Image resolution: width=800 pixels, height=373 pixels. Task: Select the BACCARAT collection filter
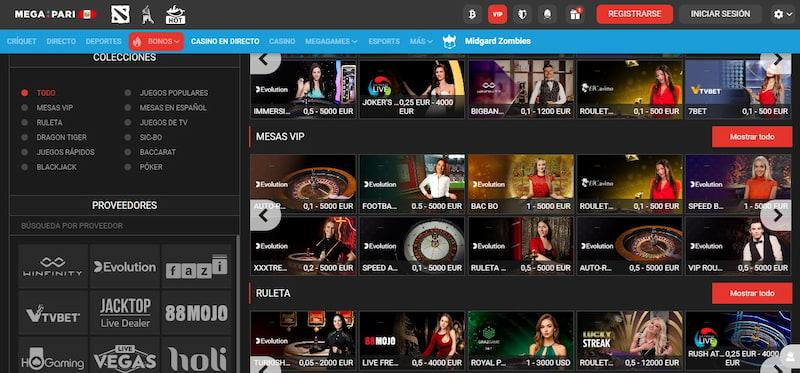(x=151, y=152)
